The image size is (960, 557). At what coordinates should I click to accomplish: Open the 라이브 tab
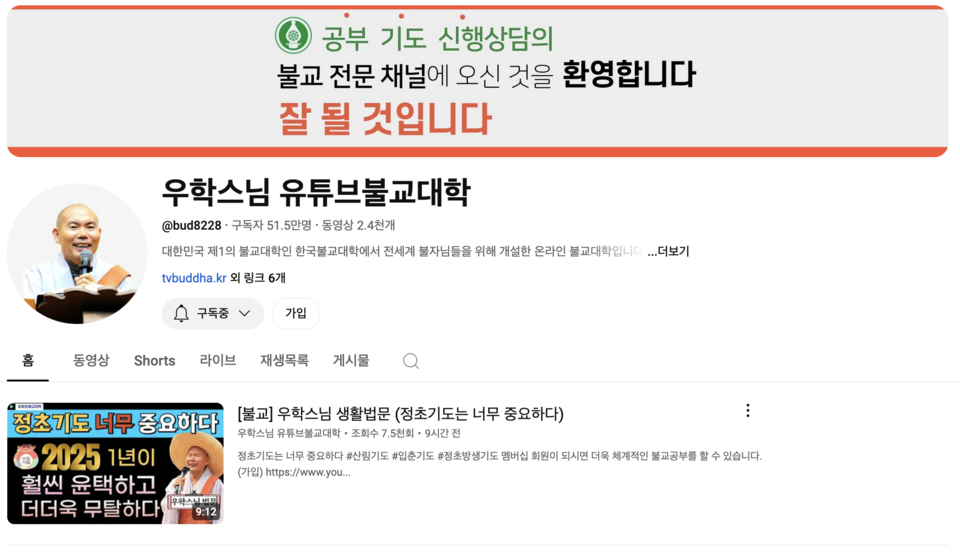[x=217, y=361]
